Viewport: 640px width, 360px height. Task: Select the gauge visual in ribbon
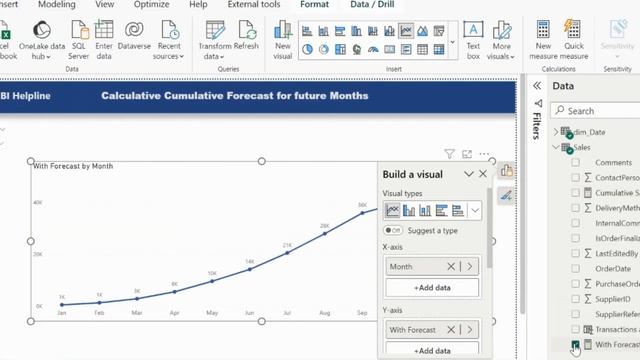point(373,49)
